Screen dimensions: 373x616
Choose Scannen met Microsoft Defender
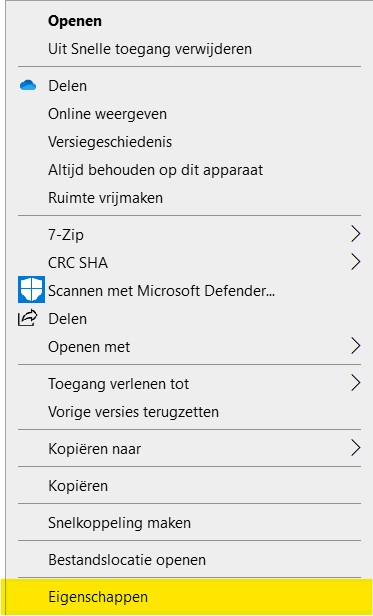[161, 291]
